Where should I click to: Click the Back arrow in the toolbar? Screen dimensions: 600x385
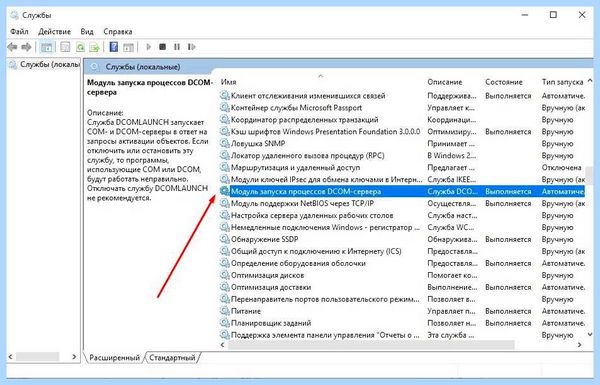12,47
